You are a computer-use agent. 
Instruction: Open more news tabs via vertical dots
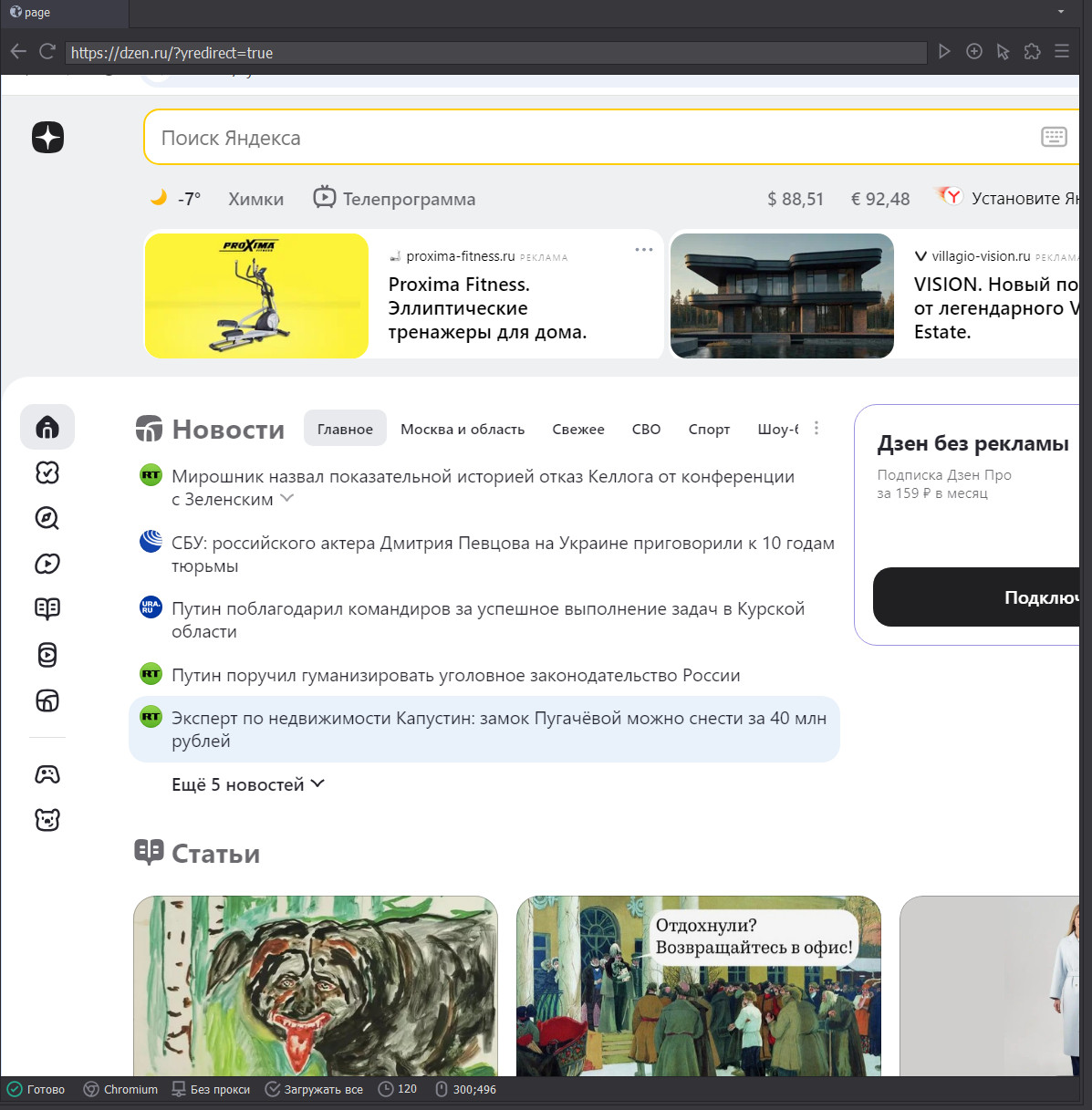[x=816, y=428]
